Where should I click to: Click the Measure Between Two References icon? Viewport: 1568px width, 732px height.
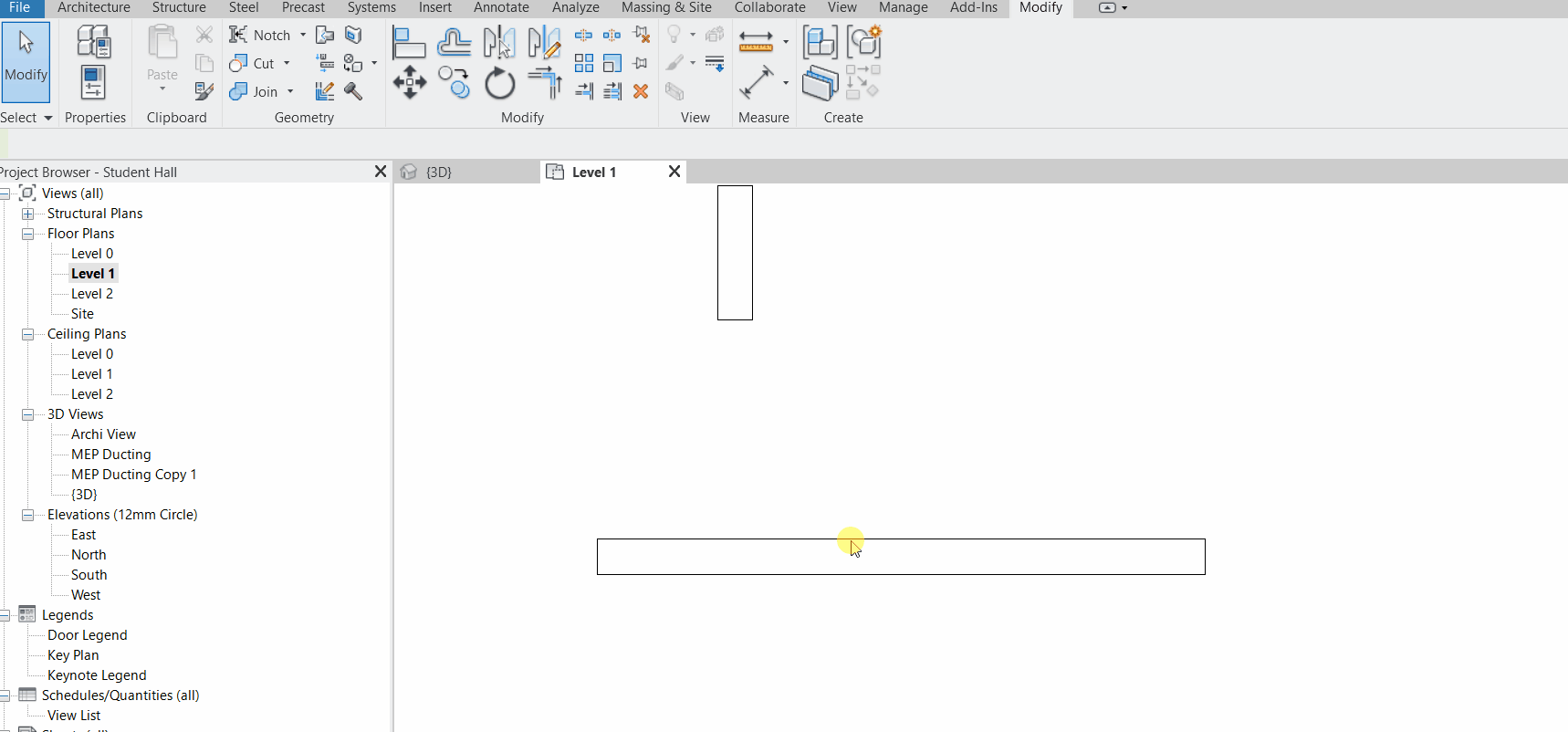(756, 82)
